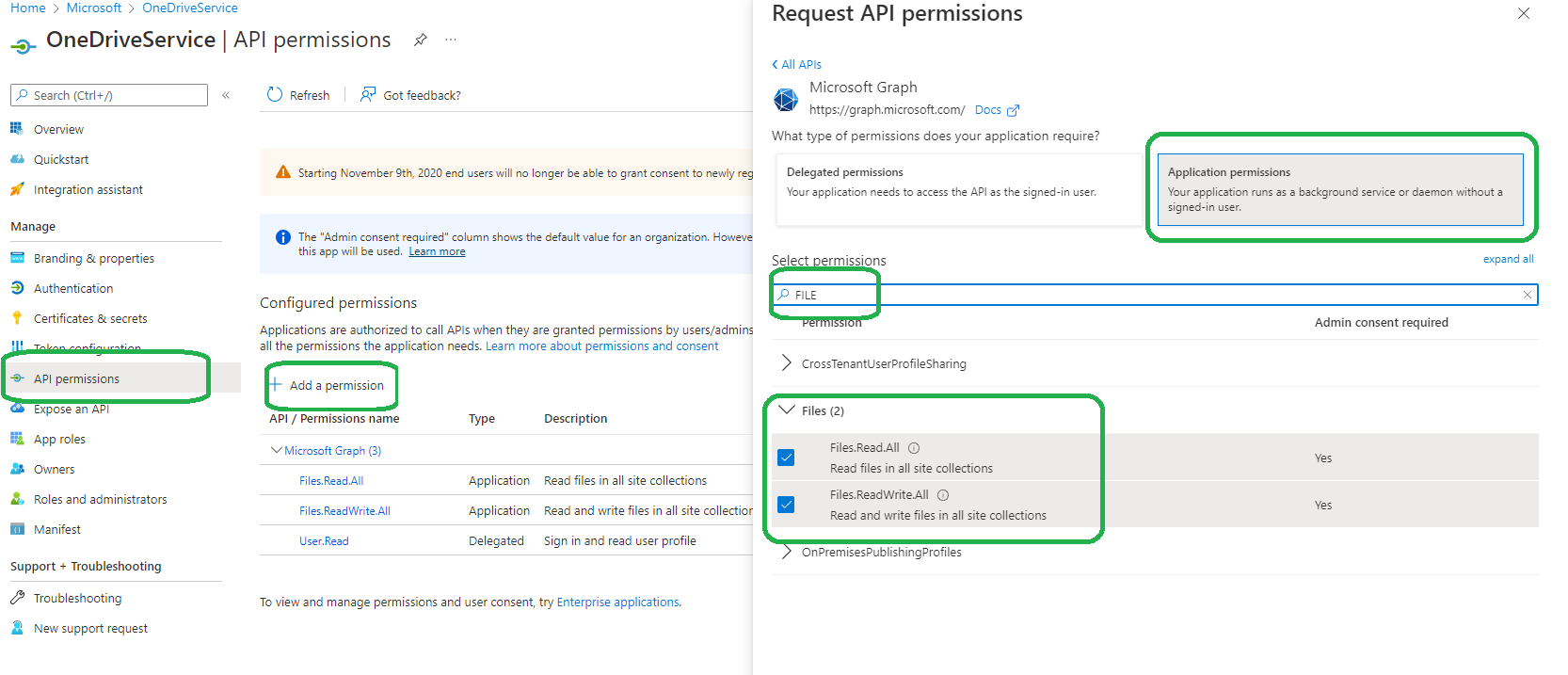
Task: Focus the Search (Ctrl+/) sidebar field
Action: click(109, 95)
